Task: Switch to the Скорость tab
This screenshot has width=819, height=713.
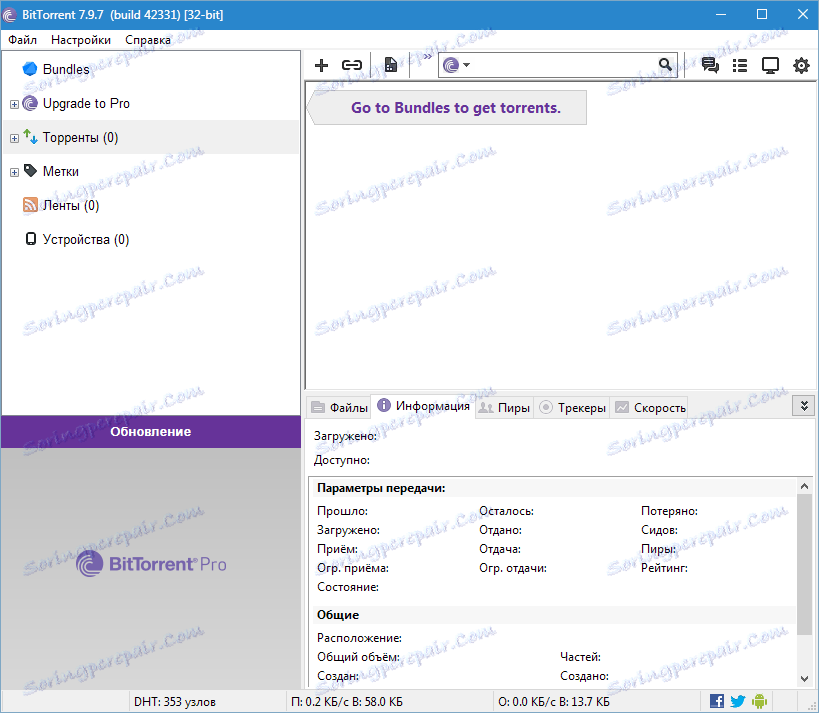Action: coord(650,407)
